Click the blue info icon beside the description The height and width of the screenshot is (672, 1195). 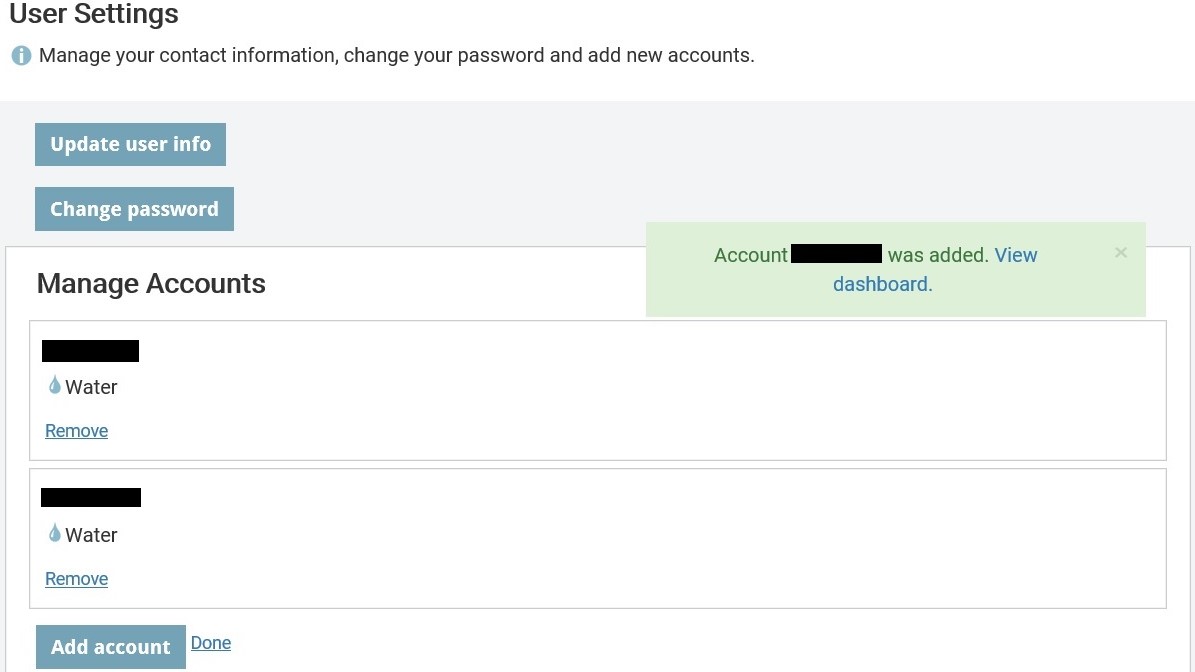(x=21, y=56)
